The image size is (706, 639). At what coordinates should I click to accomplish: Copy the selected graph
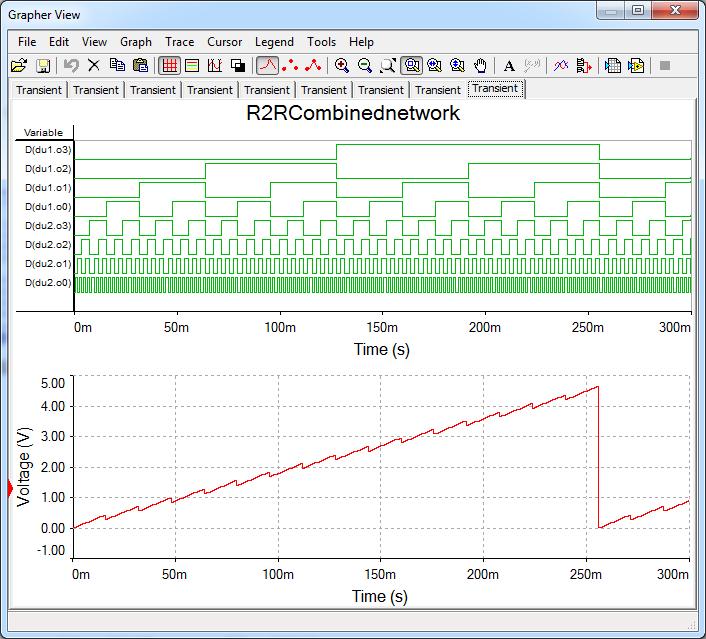point(118,66)
